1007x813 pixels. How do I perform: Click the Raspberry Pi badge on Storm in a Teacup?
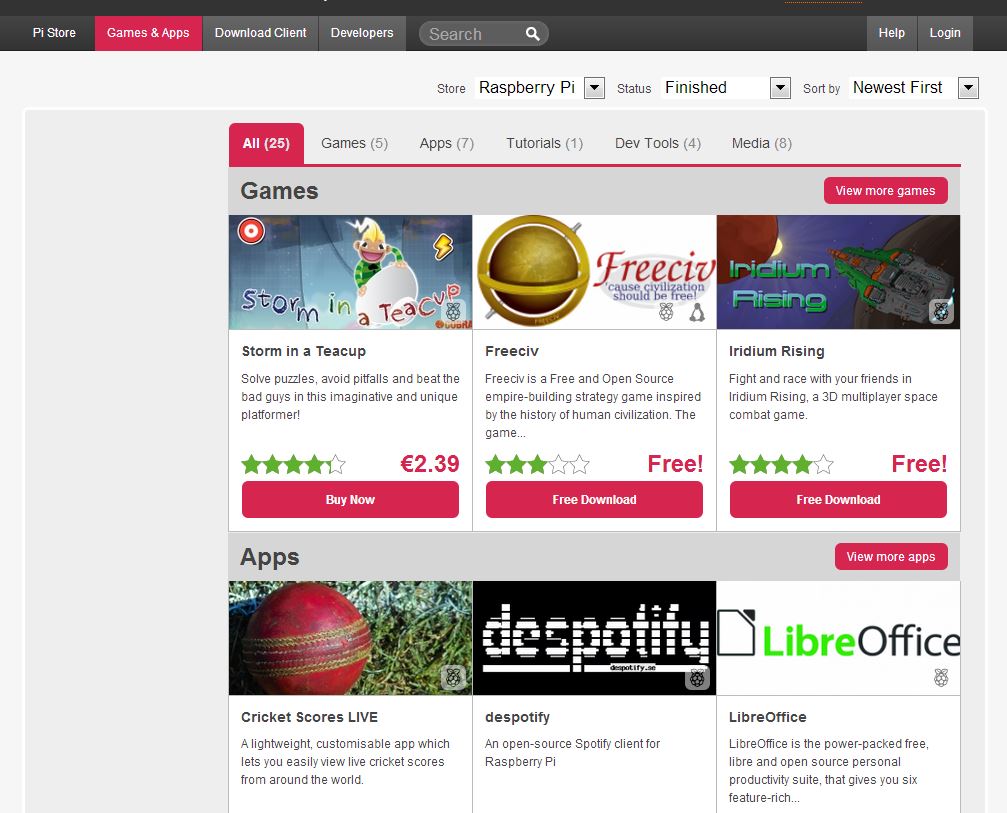[453, 312]
